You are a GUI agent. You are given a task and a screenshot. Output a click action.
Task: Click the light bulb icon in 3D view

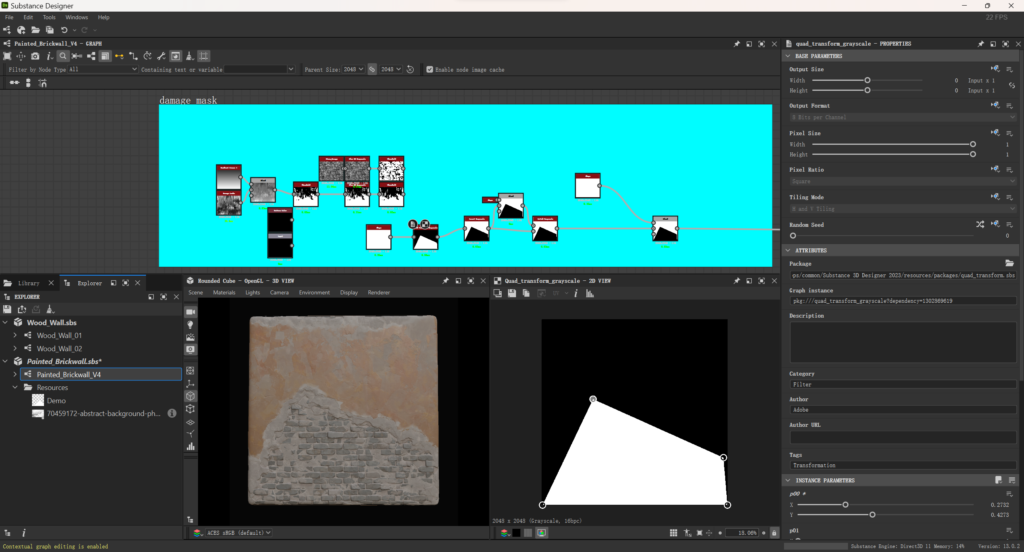click(x=190, y=325)
